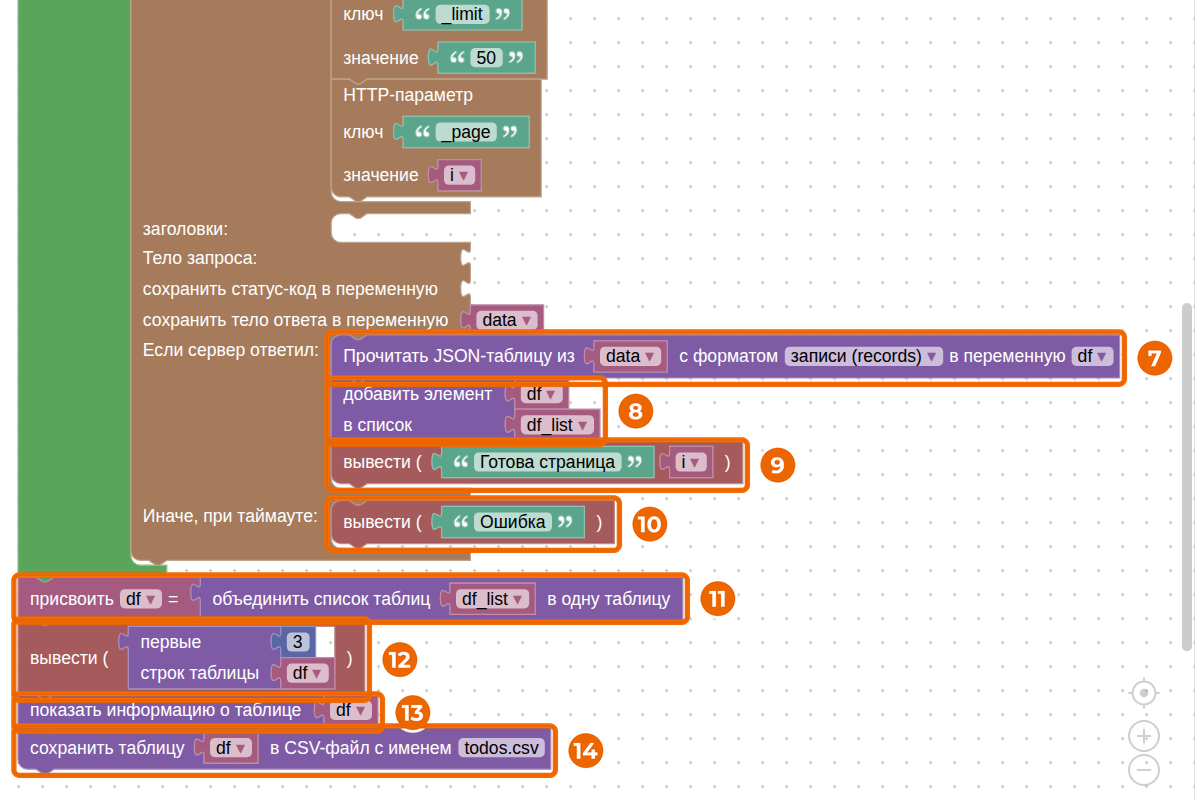
Task: Open the 'df' dropdown in 'показать информацию о таблице'
Action: (351, 710)
